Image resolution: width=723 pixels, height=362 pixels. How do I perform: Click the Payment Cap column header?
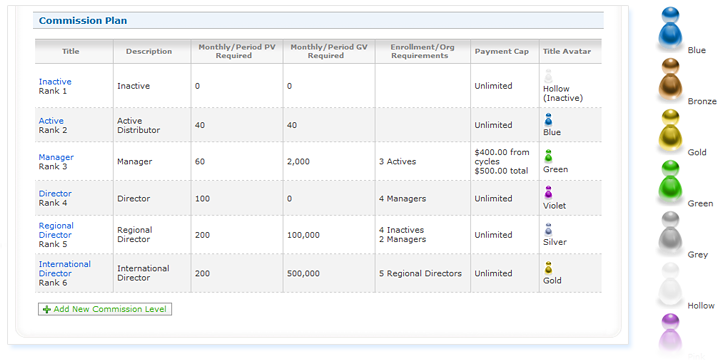502,51
